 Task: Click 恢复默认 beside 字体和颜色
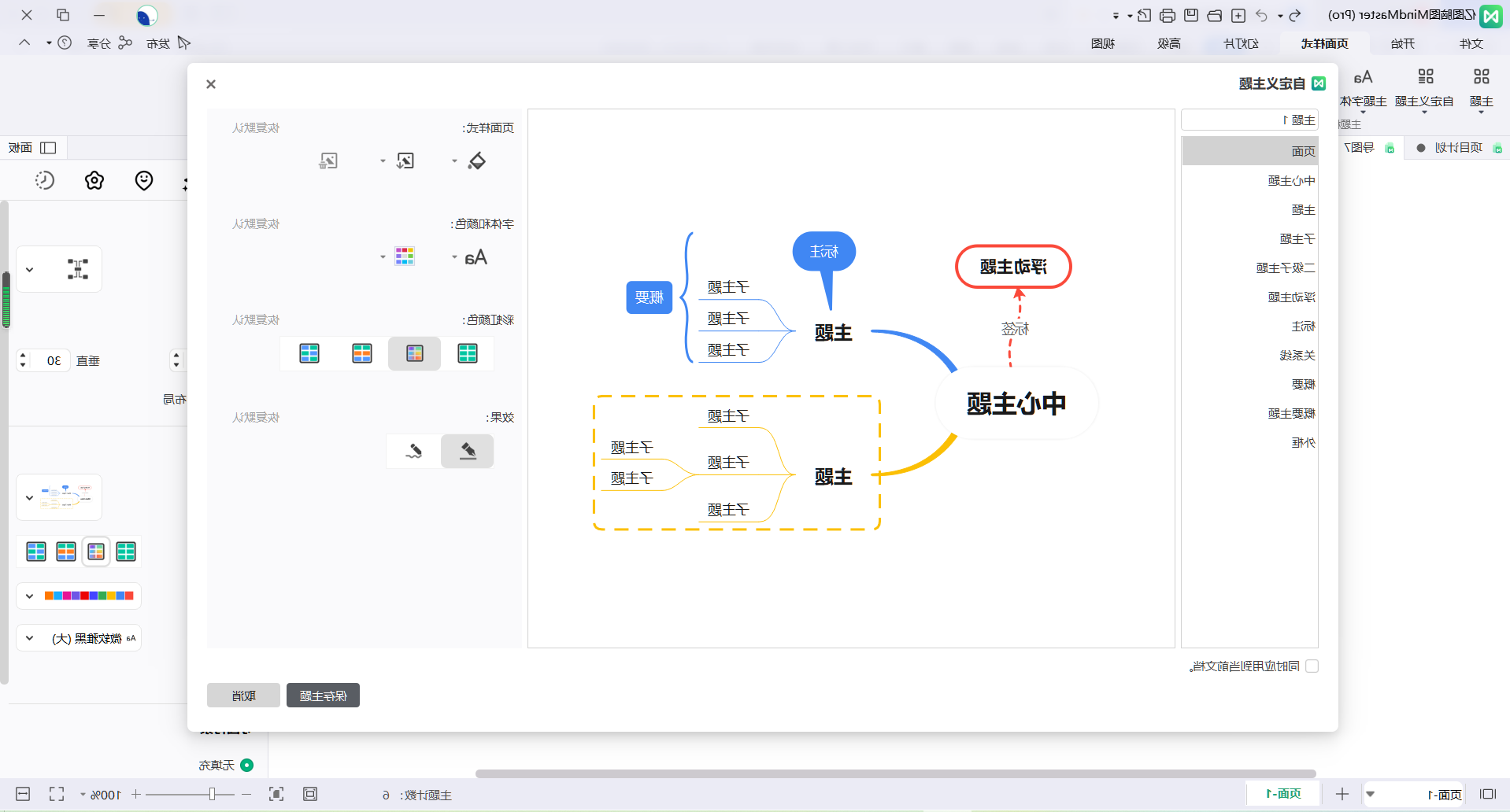[x=256, y=224]
